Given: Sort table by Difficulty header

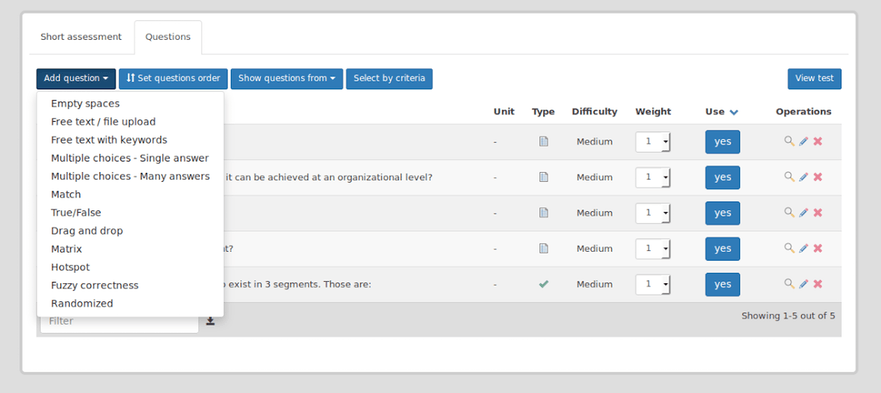Looking at the screenshot, I should (x=594, y=111).
